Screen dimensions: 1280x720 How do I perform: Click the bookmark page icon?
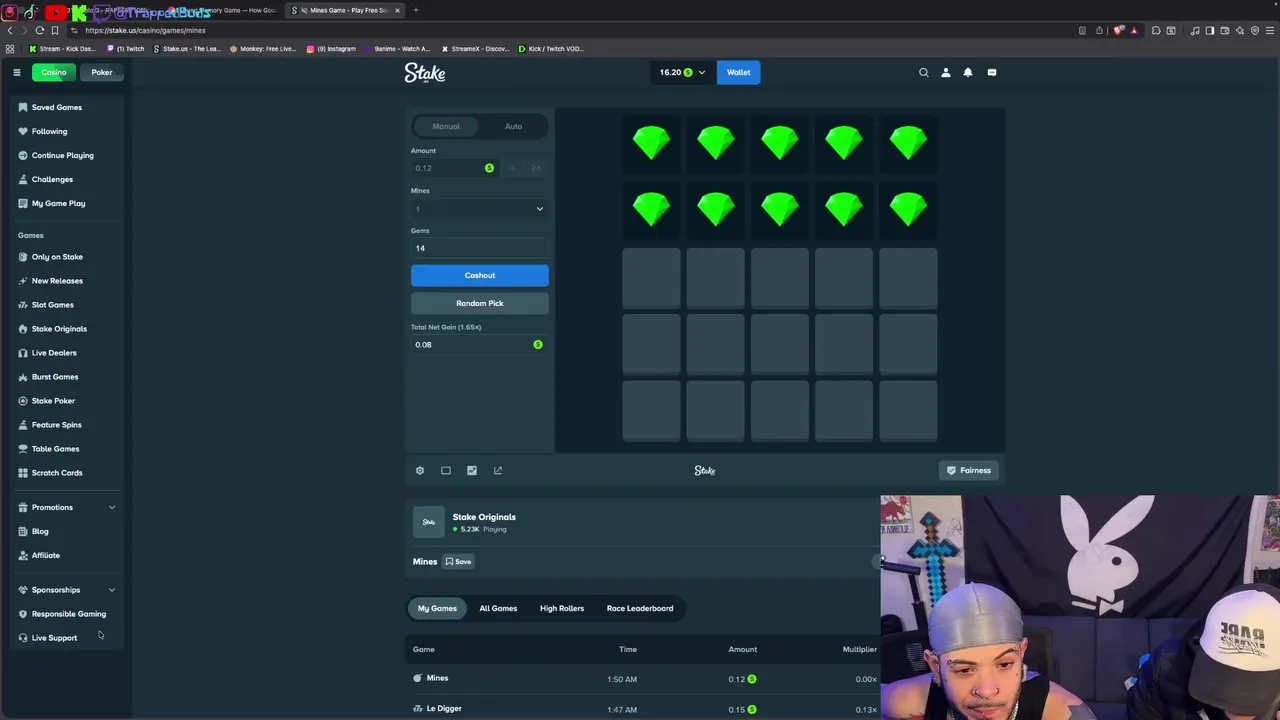point(55,30)
